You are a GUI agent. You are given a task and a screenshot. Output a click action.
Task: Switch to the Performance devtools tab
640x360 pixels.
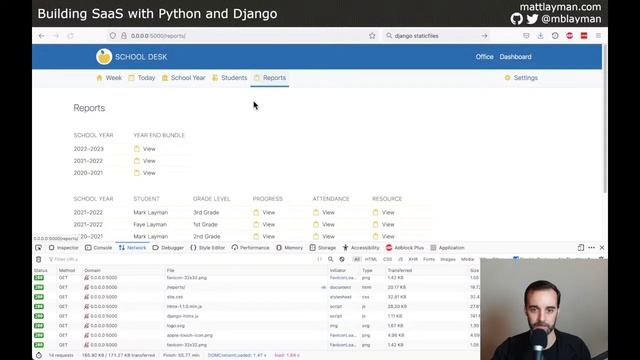point(250,248)
